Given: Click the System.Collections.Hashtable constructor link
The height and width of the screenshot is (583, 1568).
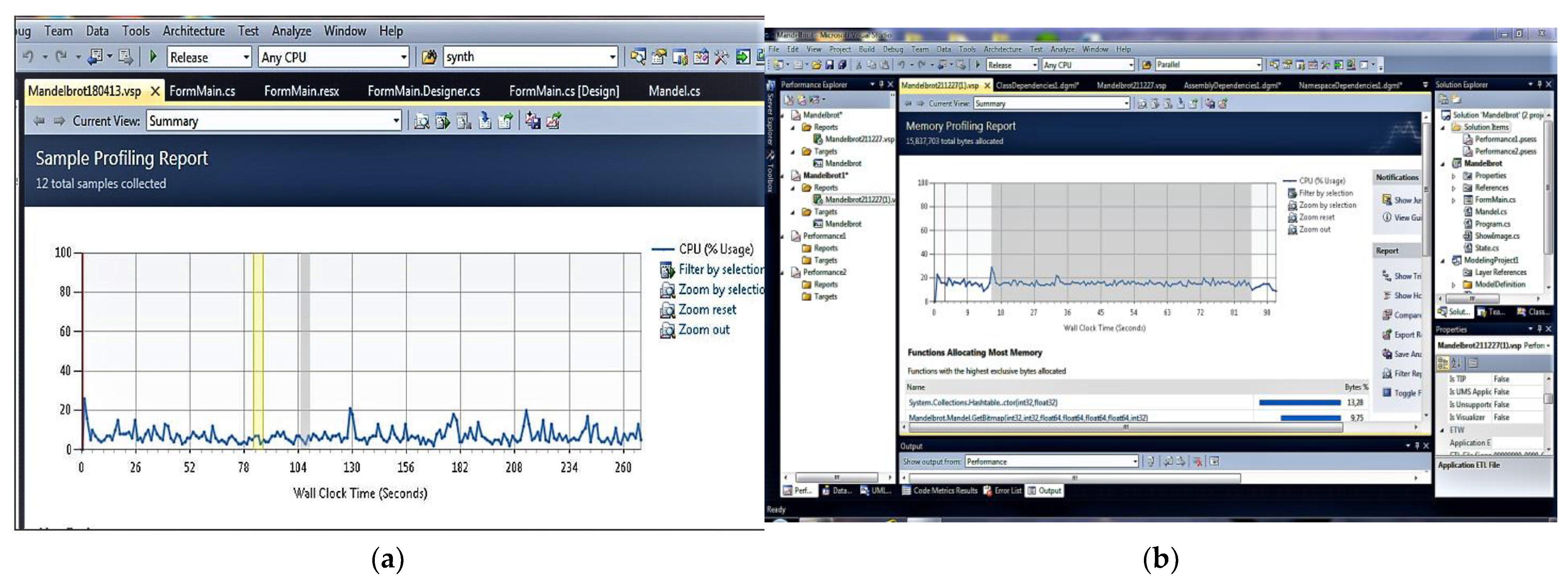Looking at the screenshot, I should pyautogui.click(x=983, y=403).
